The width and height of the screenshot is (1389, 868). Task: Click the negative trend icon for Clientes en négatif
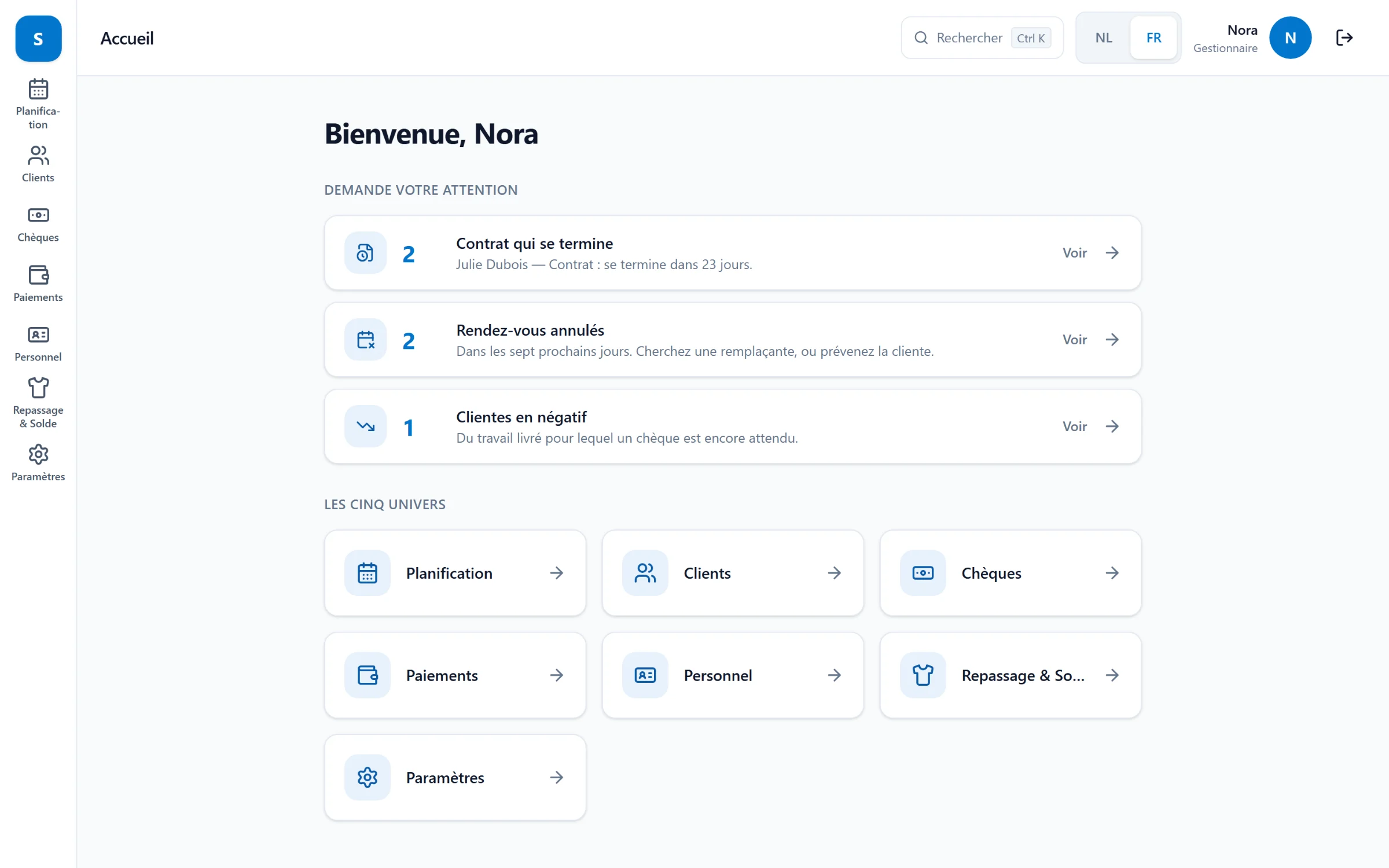(365, 426)
